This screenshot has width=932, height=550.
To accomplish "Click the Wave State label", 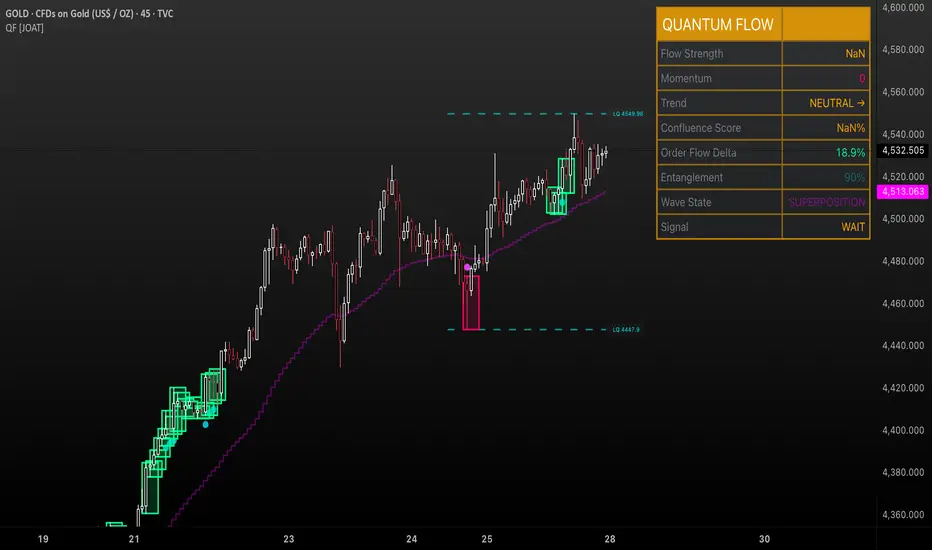I will (x=686, y=202).
